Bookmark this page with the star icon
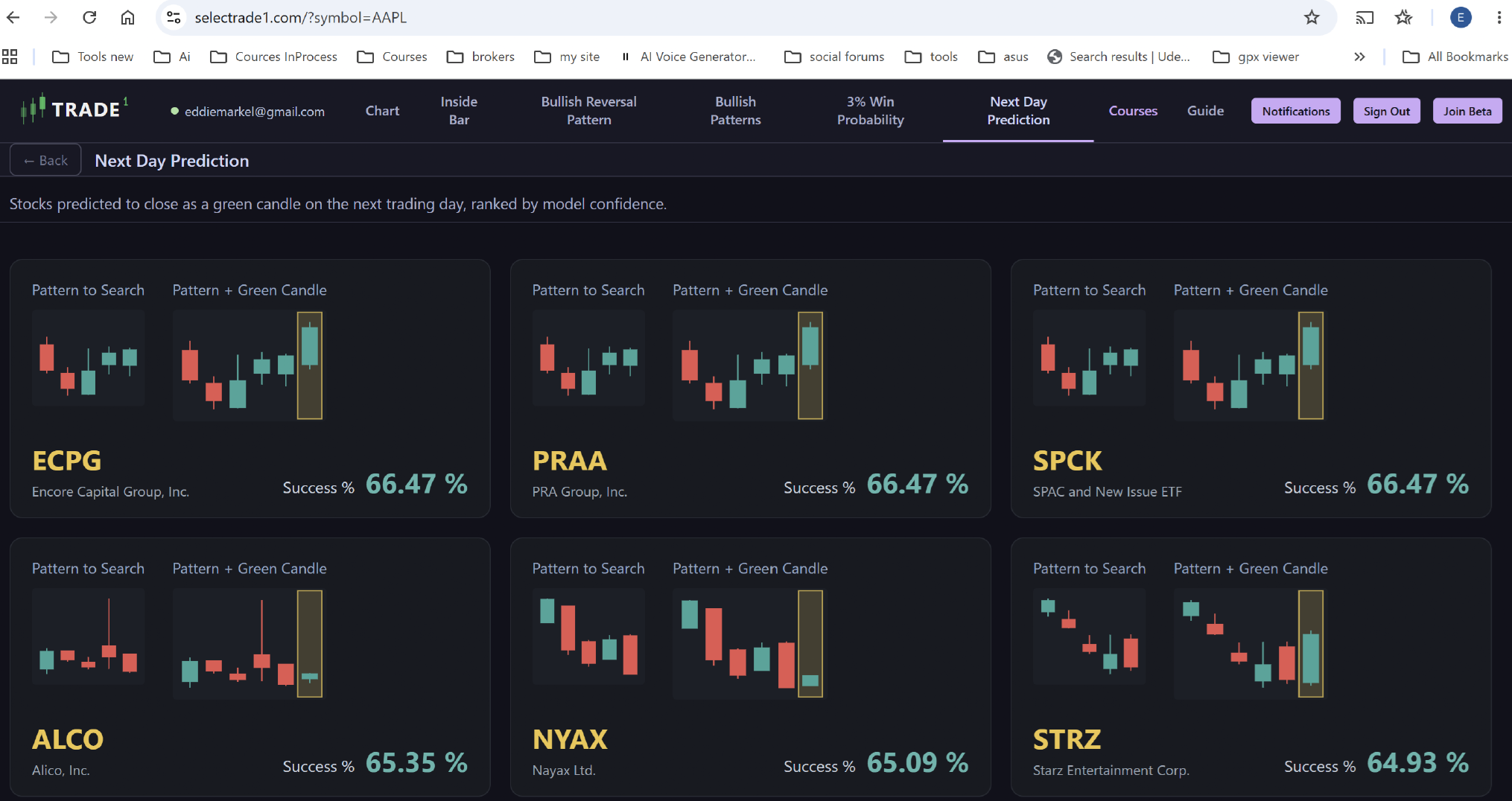The image size is (1512, 801). (x=1312, y=17)
